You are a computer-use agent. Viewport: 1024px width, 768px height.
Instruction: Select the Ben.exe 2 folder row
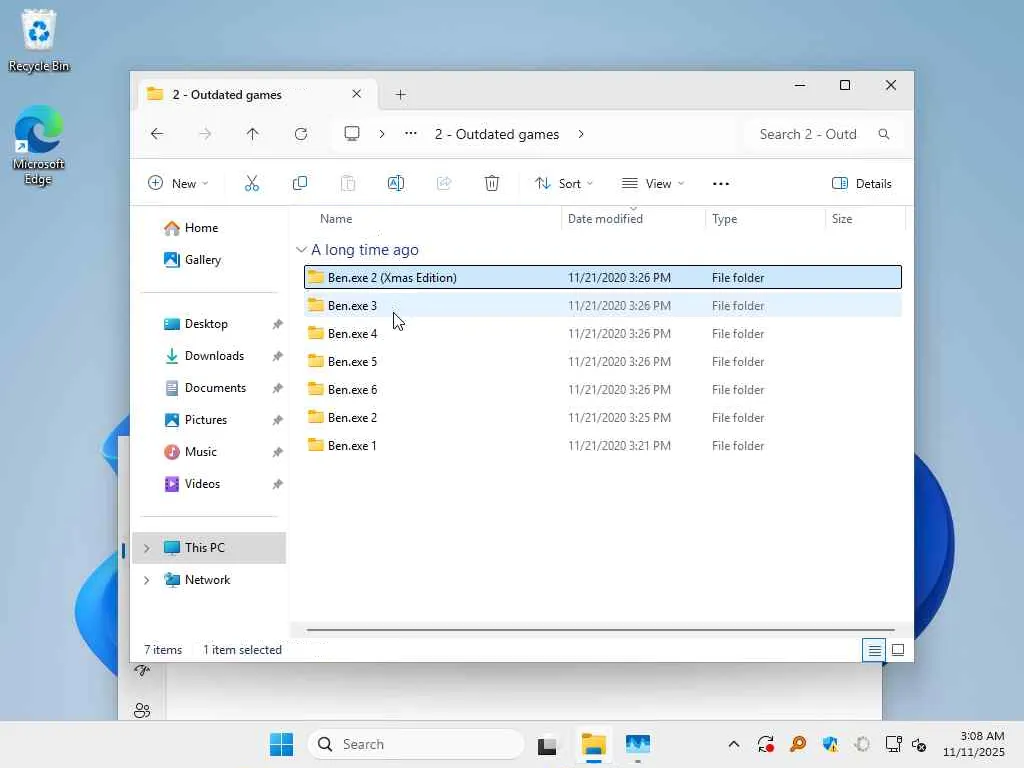coord(603,417)
